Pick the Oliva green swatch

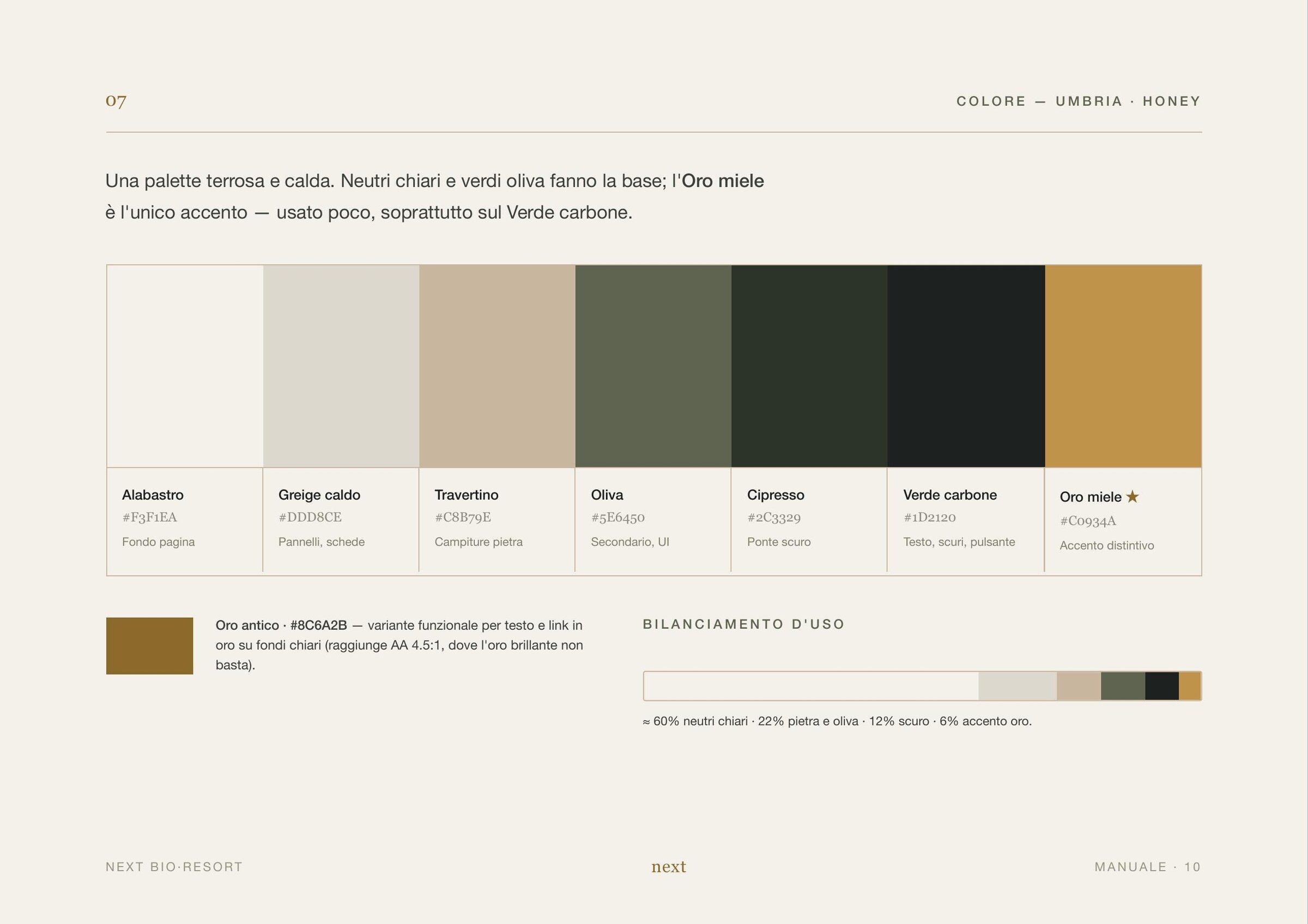[653, 366]
